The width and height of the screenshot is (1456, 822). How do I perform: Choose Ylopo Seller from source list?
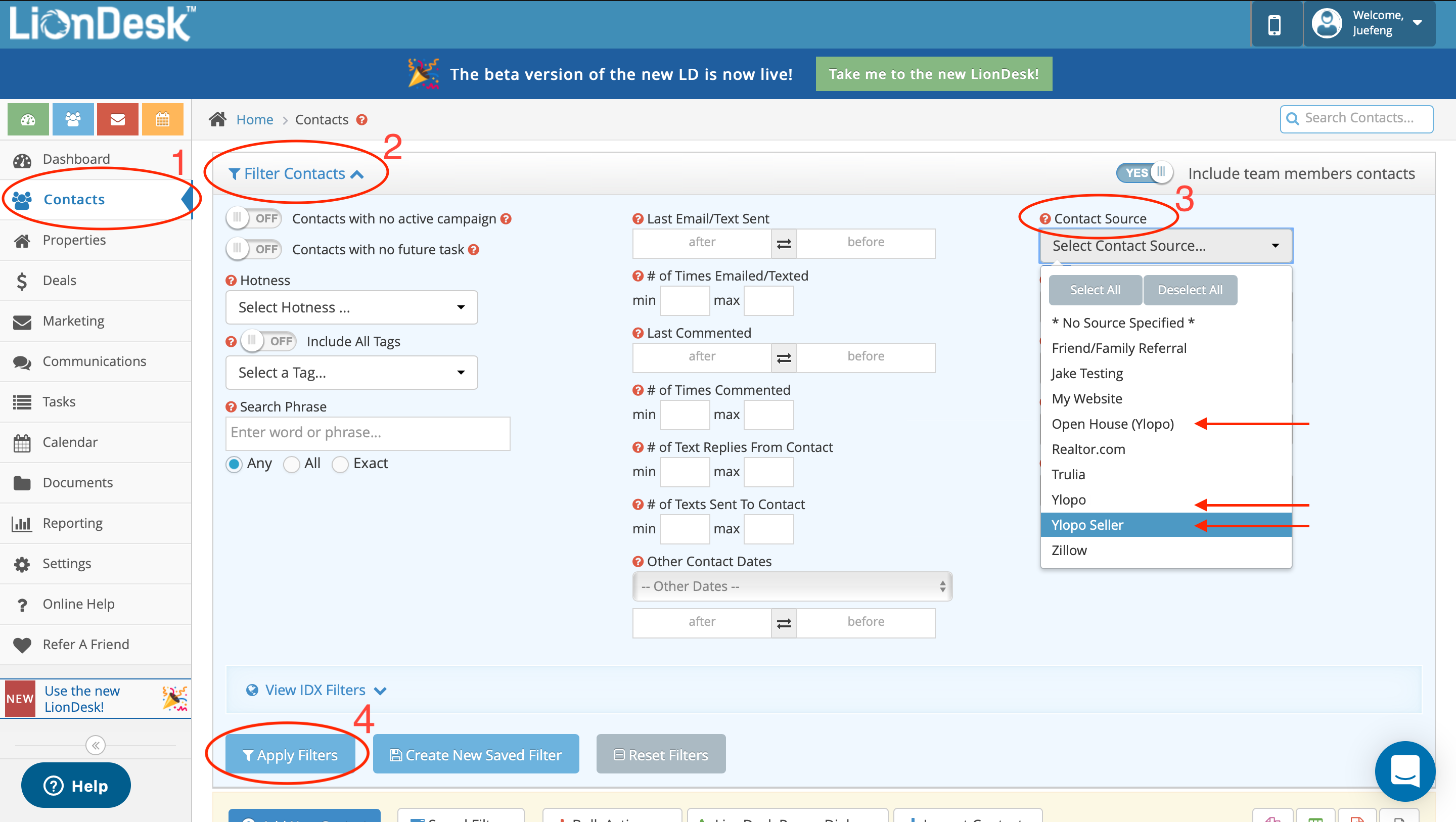coord(1087,525)
